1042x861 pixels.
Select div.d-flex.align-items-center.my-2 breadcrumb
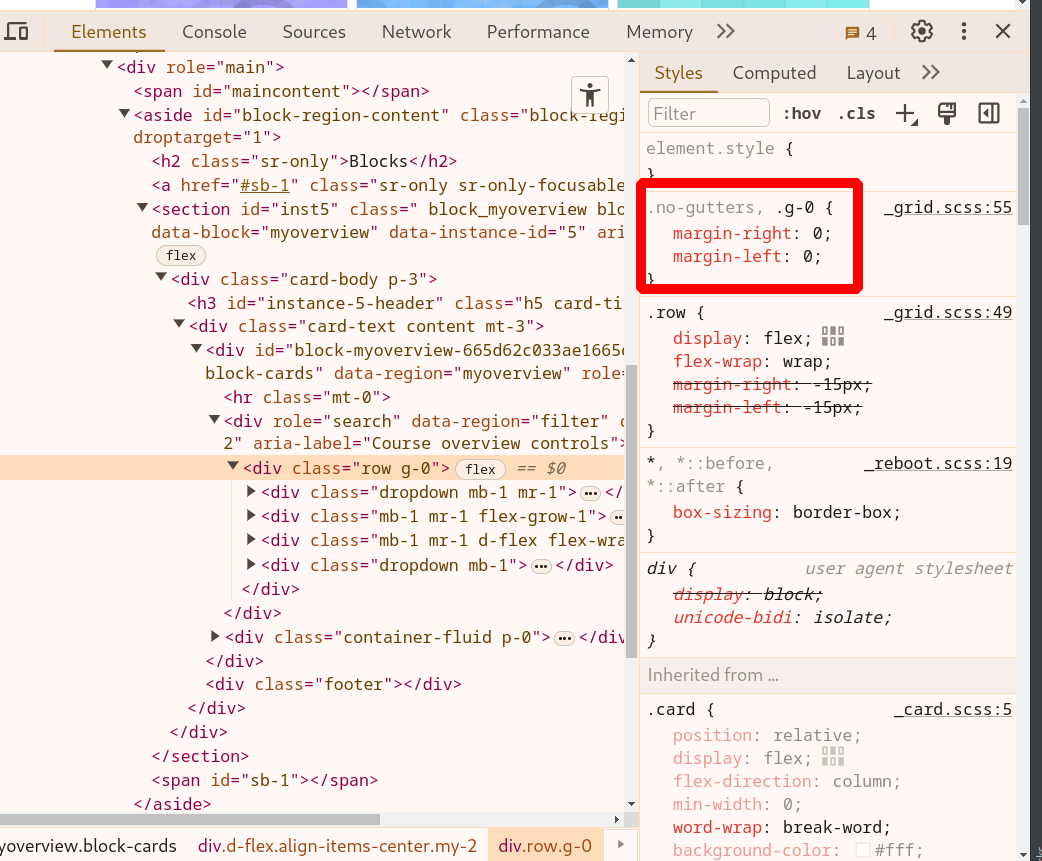[338, 846]
